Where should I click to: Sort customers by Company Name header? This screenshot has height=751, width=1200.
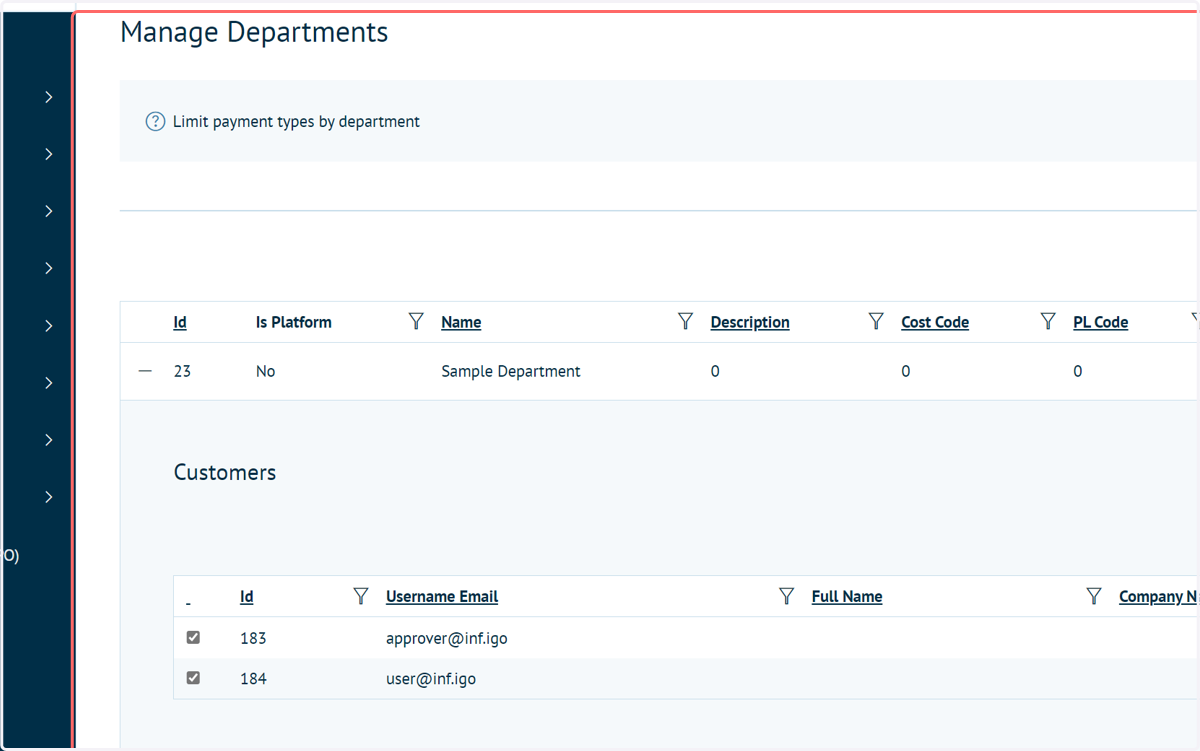tap(1158, 597)
